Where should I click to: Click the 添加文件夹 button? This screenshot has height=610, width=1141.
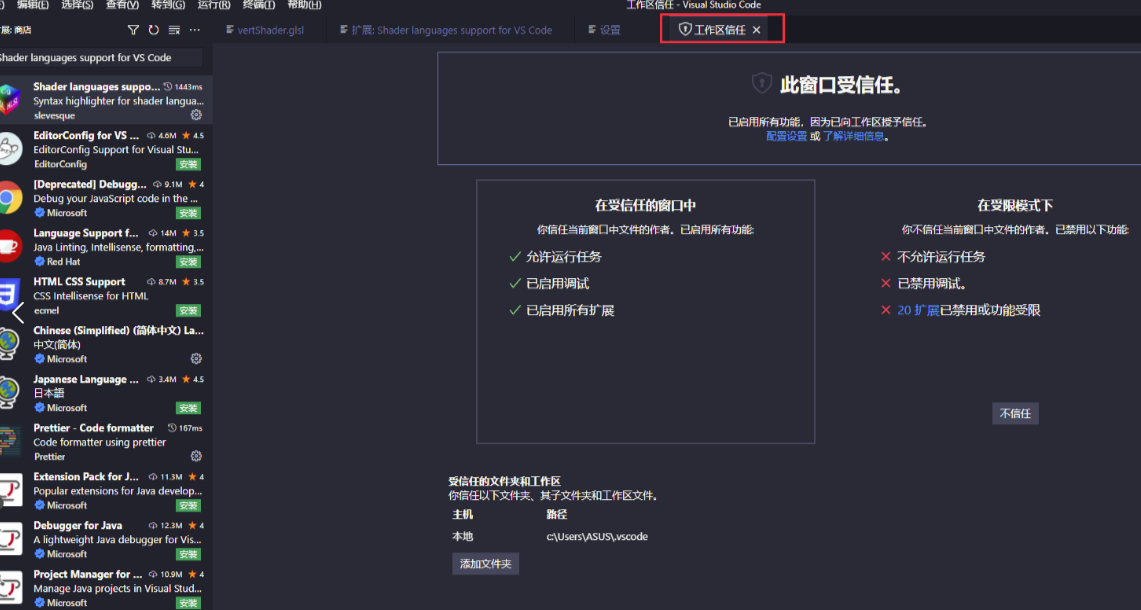click(485, 563)
